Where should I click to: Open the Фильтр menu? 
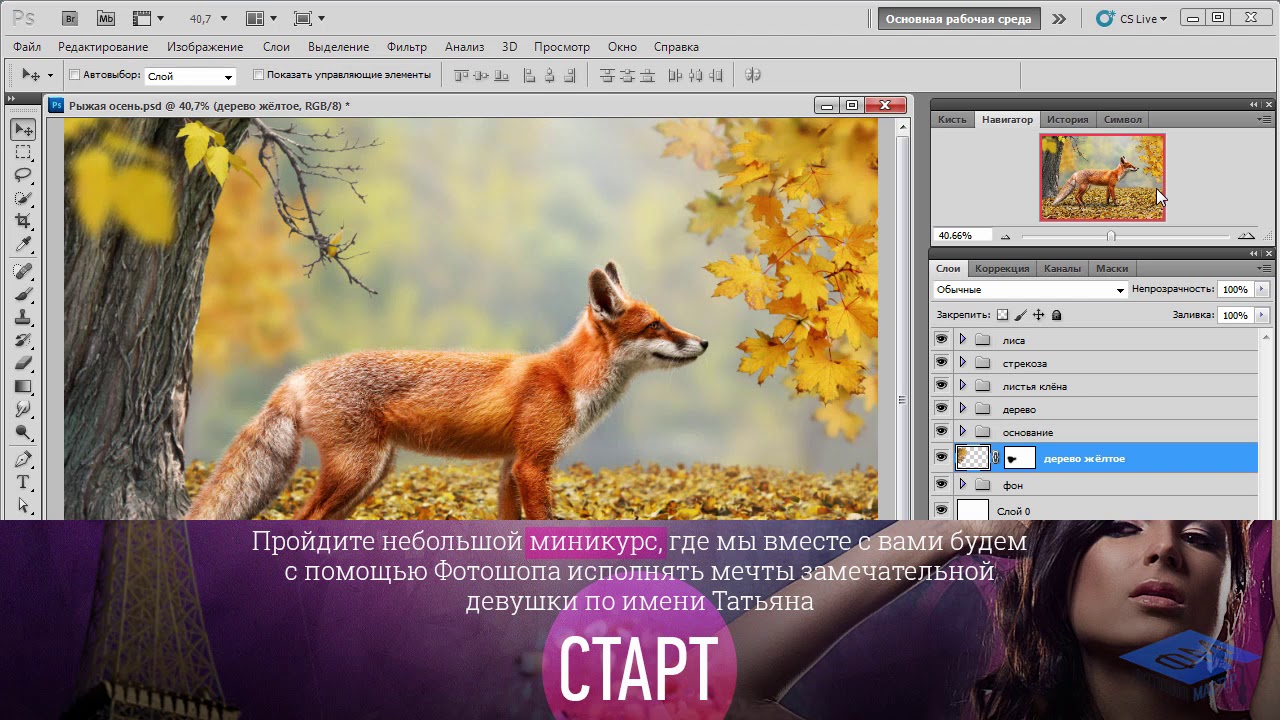coord(406,47)
